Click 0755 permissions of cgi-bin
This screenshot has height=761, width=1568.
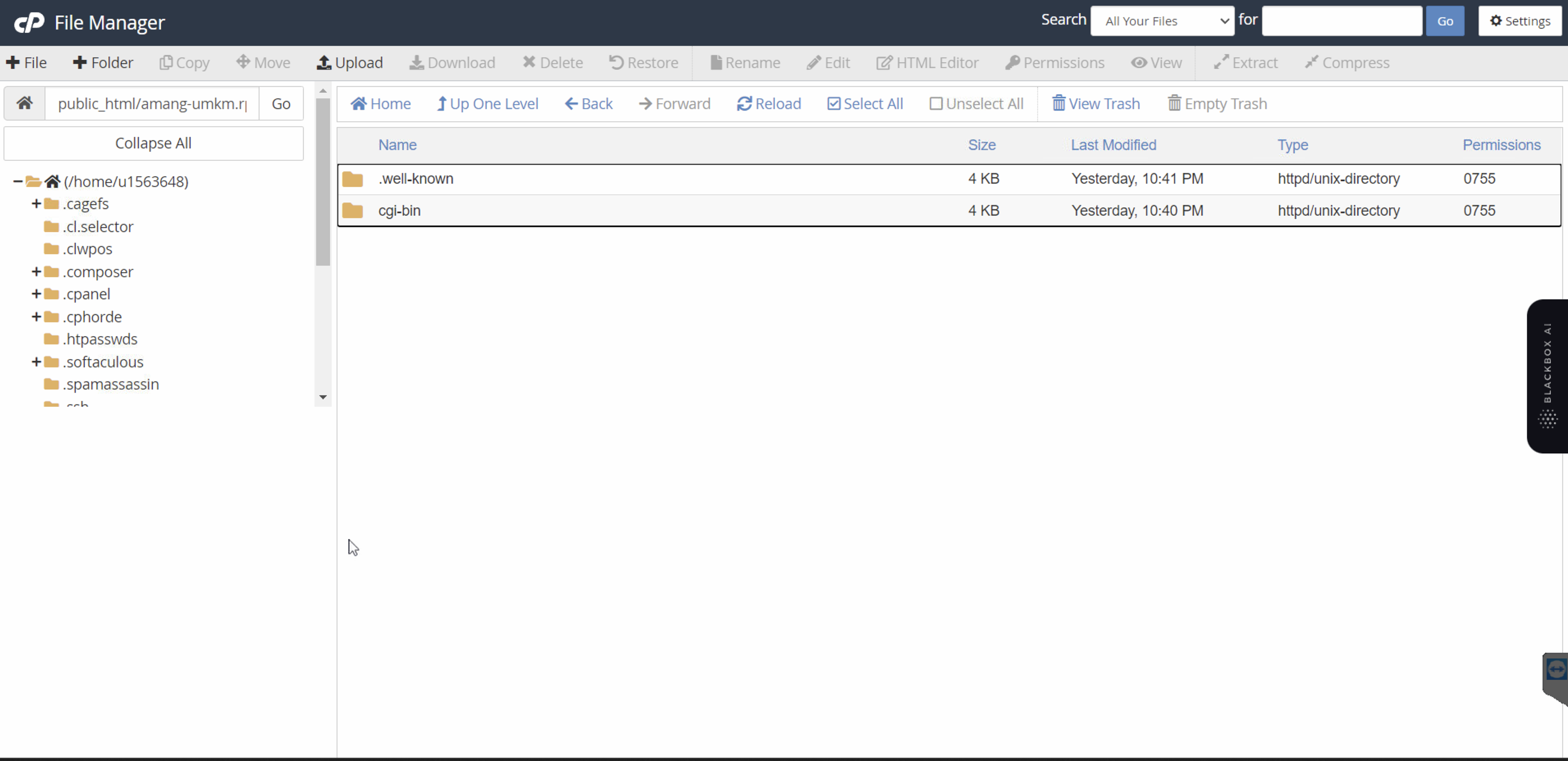pyautogui.click(x=1479, y=210)
